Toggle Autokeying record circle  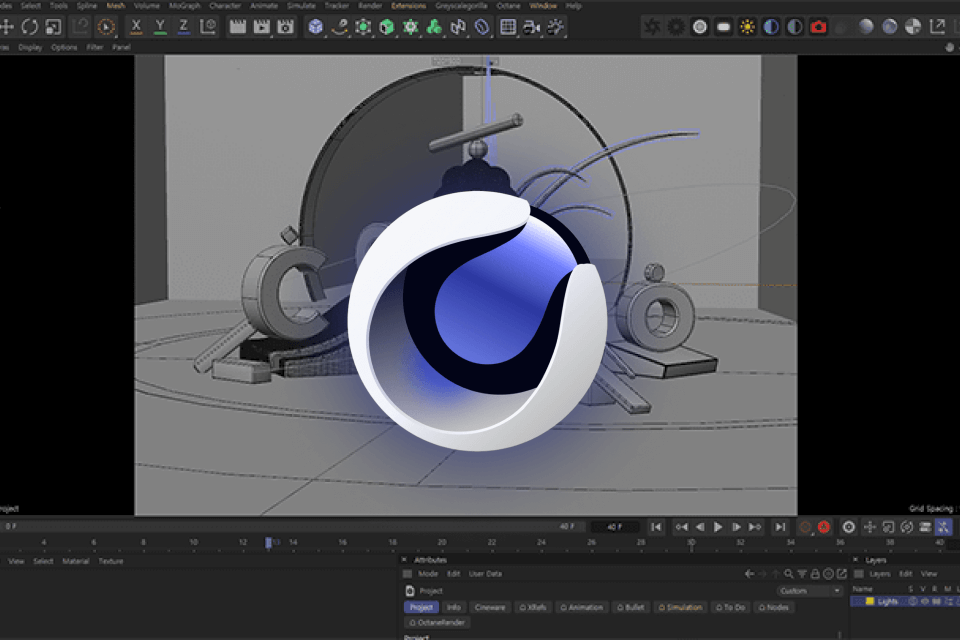click(805, 527)
